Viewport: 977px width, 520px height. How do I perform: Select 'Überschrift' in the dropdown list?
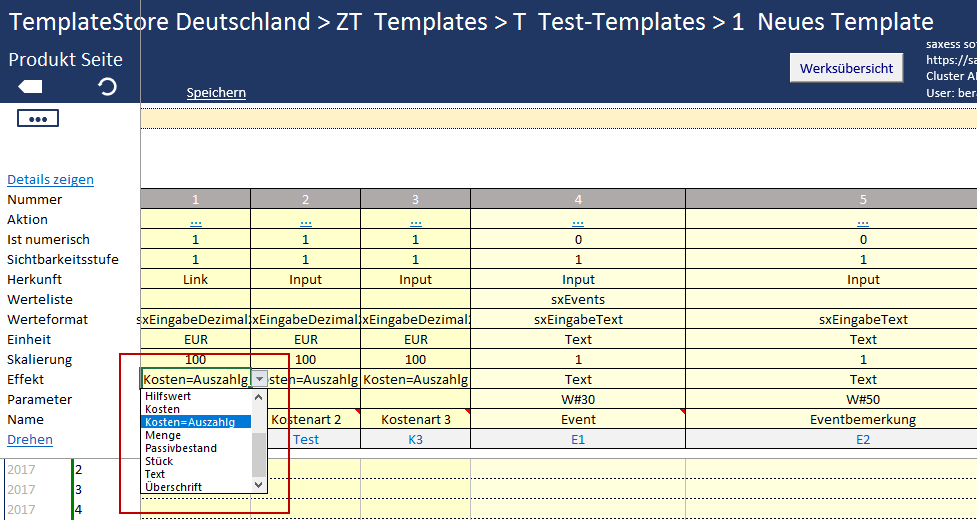pos(173,487)
